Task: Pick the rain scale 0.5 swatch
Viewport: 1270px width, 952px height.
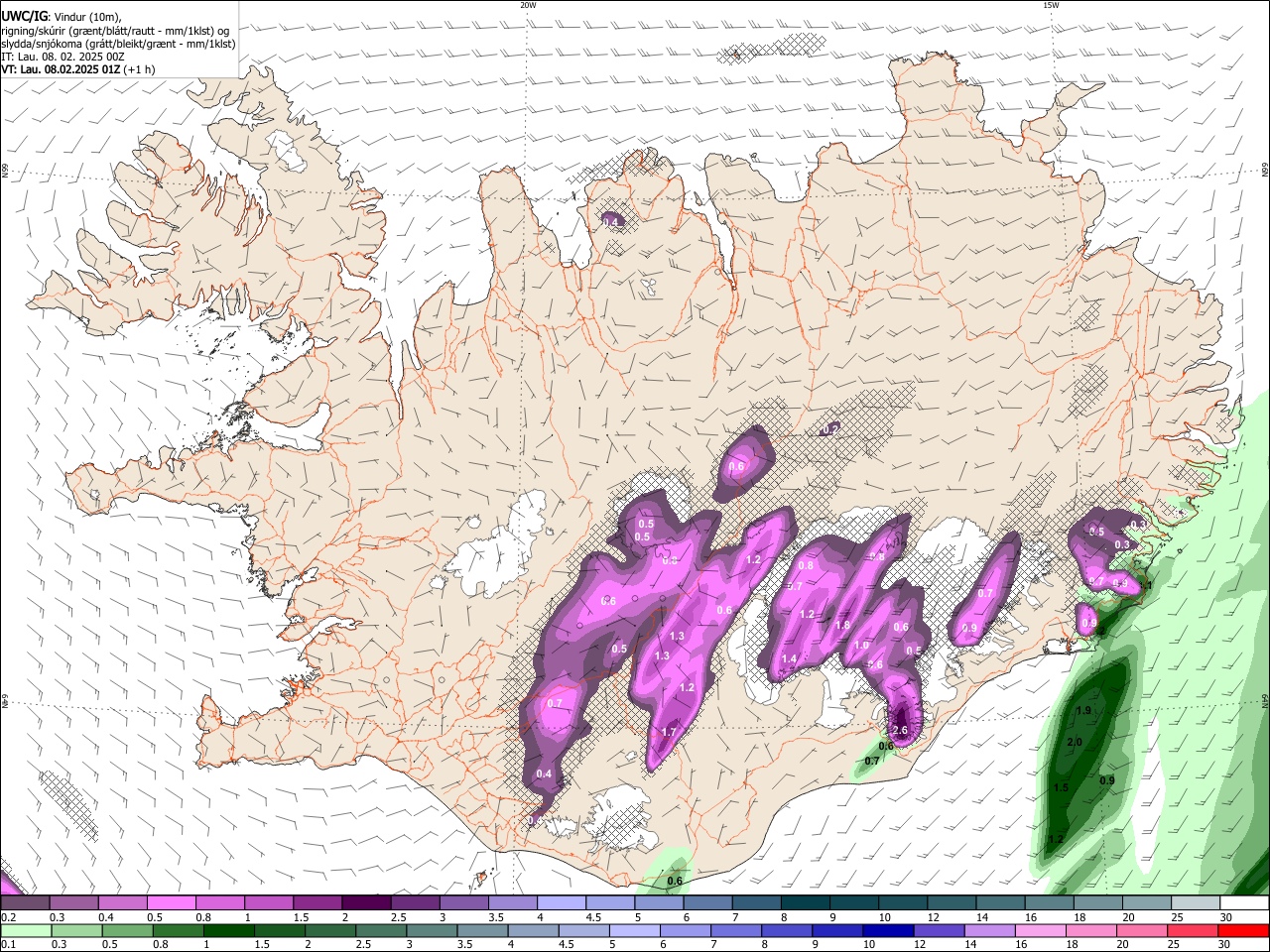Action: point(127,930)
